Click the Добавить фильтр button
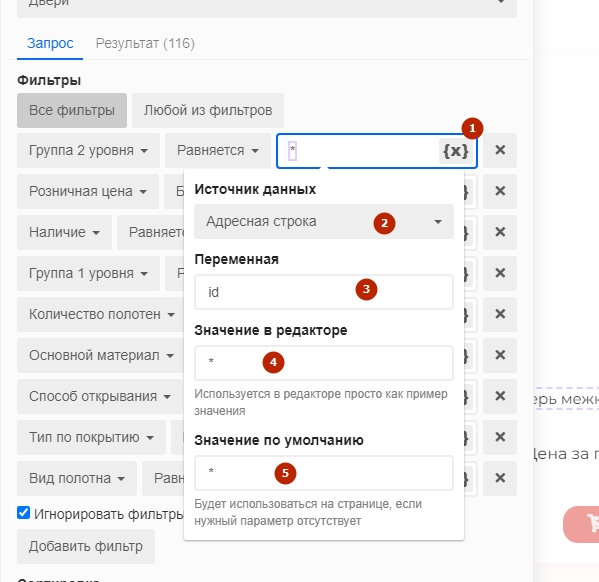599x582 pixels. click(86, 546)
